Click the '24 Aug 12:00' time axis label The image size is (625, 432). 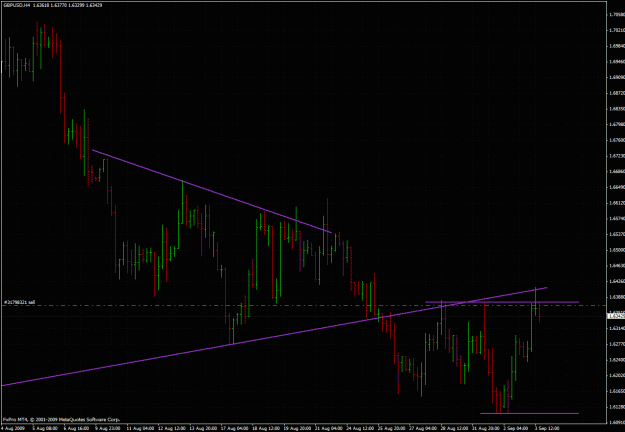point(358,428)
